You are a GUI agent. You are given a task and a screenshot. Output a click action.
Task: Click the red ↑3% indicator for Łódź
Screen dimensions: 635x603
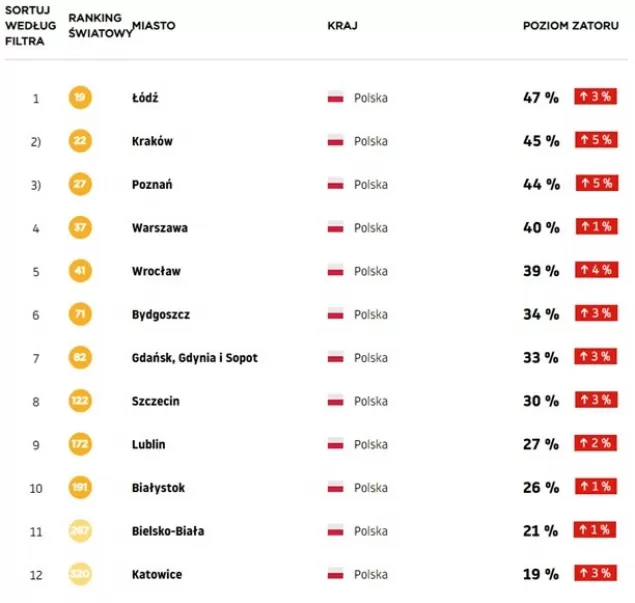tap(595, 96)
